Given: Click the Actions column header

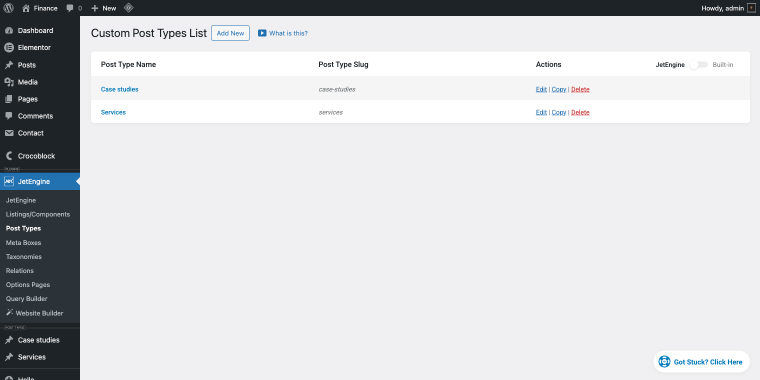Looking at the screenshot, I should pos(548,64).
